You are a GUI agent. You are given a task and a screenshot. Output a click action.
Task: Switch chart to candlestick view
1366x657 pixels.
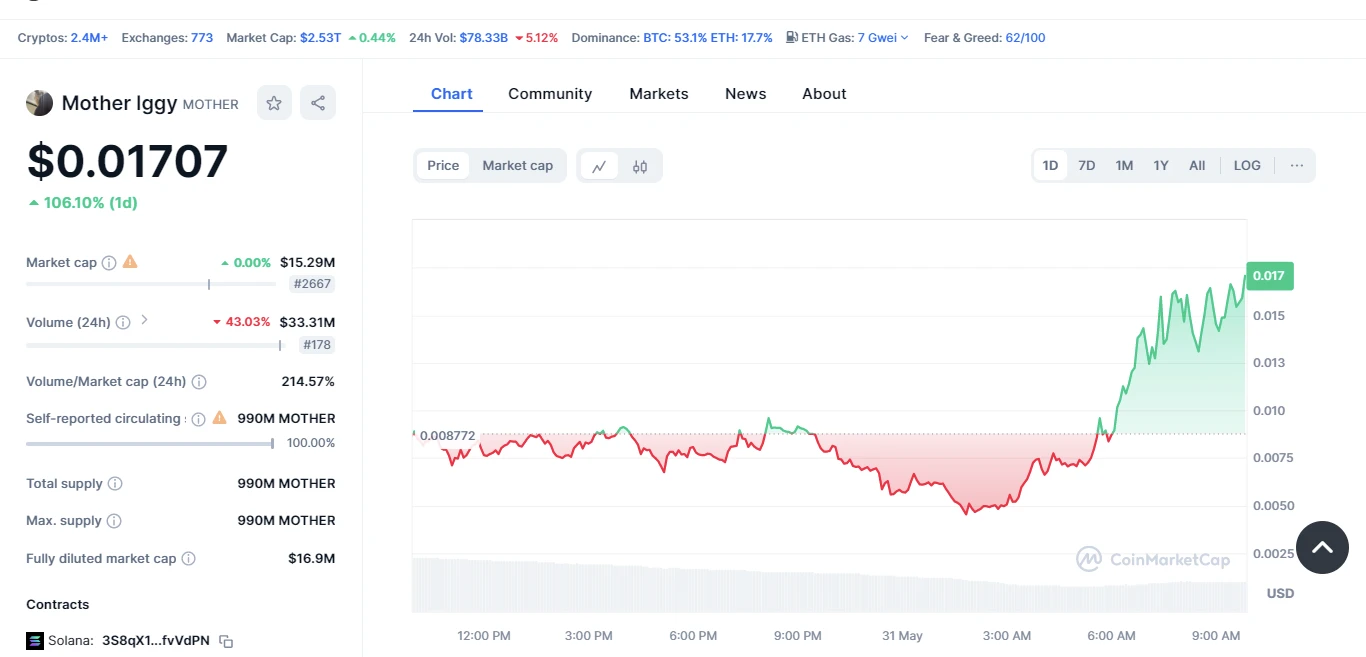pyautogui.click(x=640, y=166)
